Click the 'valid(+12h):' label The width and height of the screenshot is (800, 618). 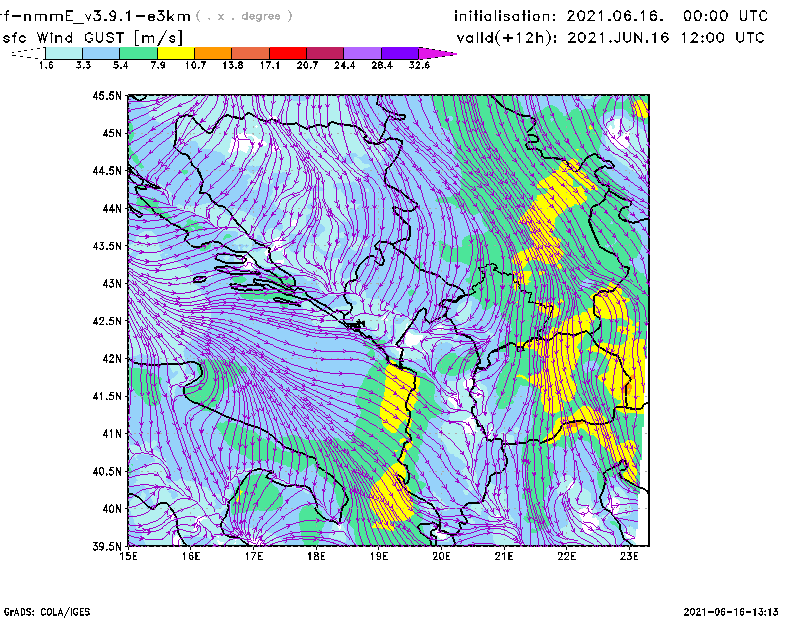pos(507,38)
